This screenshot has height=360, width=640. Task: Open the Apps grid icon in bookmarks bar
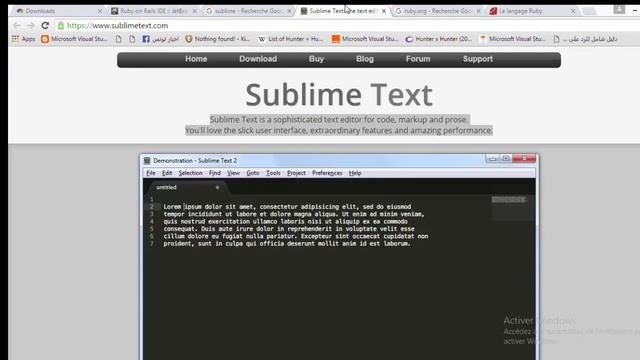(x=16, y=39)
